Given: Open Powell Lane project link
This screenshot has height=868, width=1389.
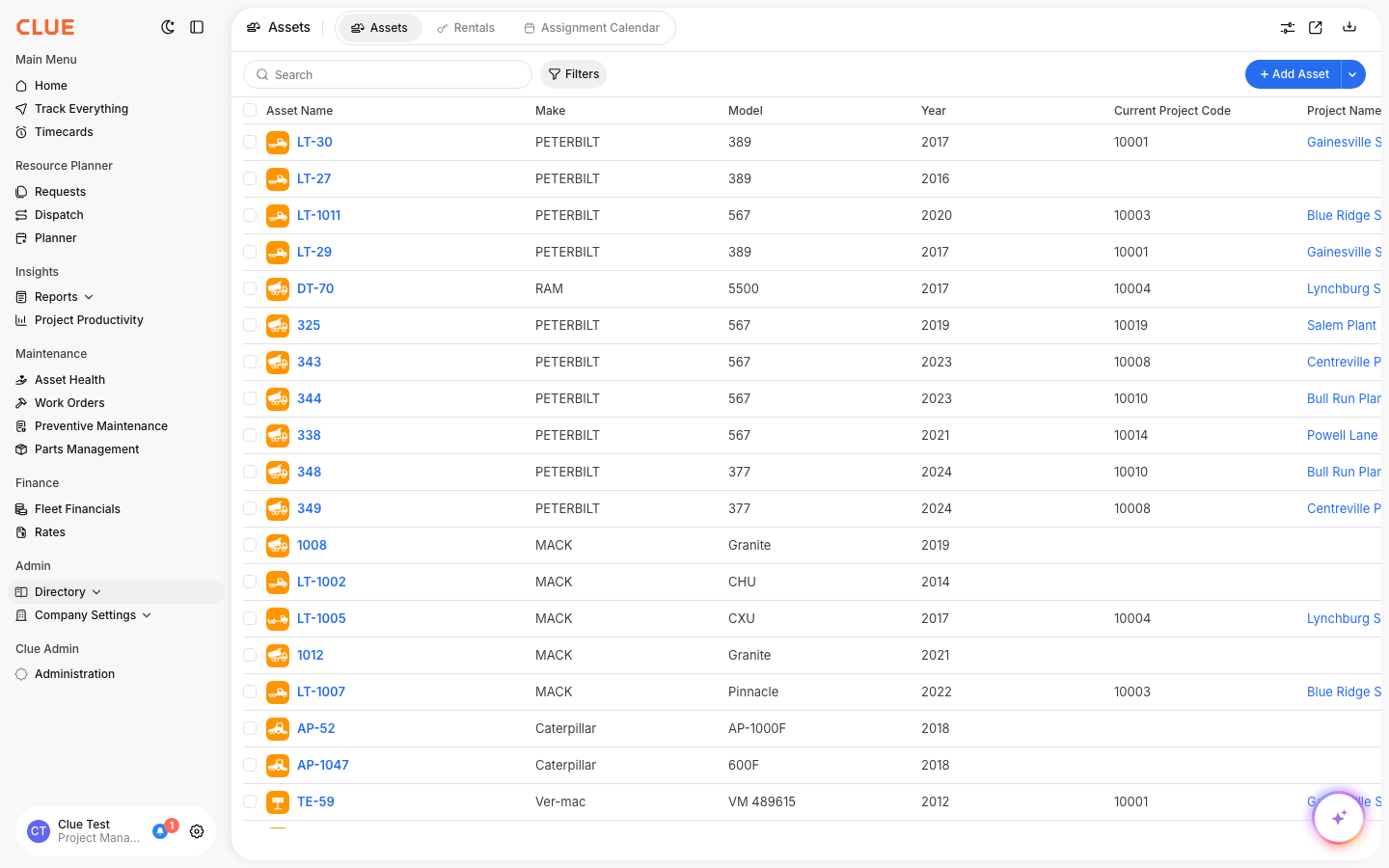Looking at the screenshot, I should (x=1343, y=435).
